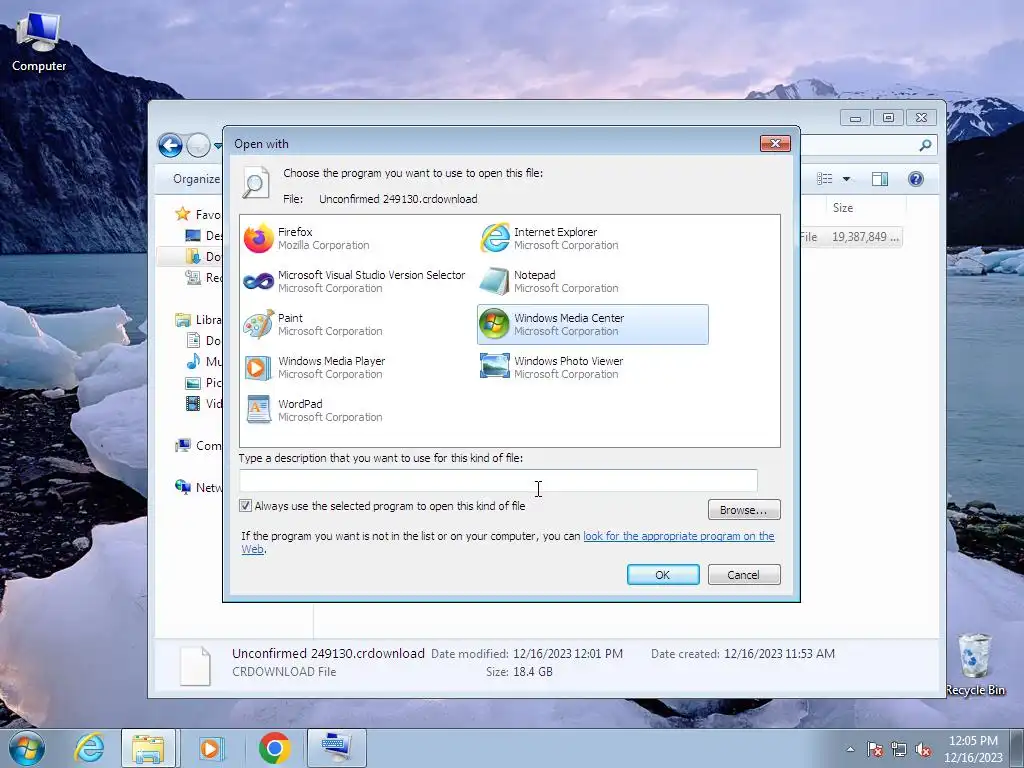Launch Windows Media Player from taskbar
The width and height of the screenshot is (1024, 768).
tap(210, 748)
